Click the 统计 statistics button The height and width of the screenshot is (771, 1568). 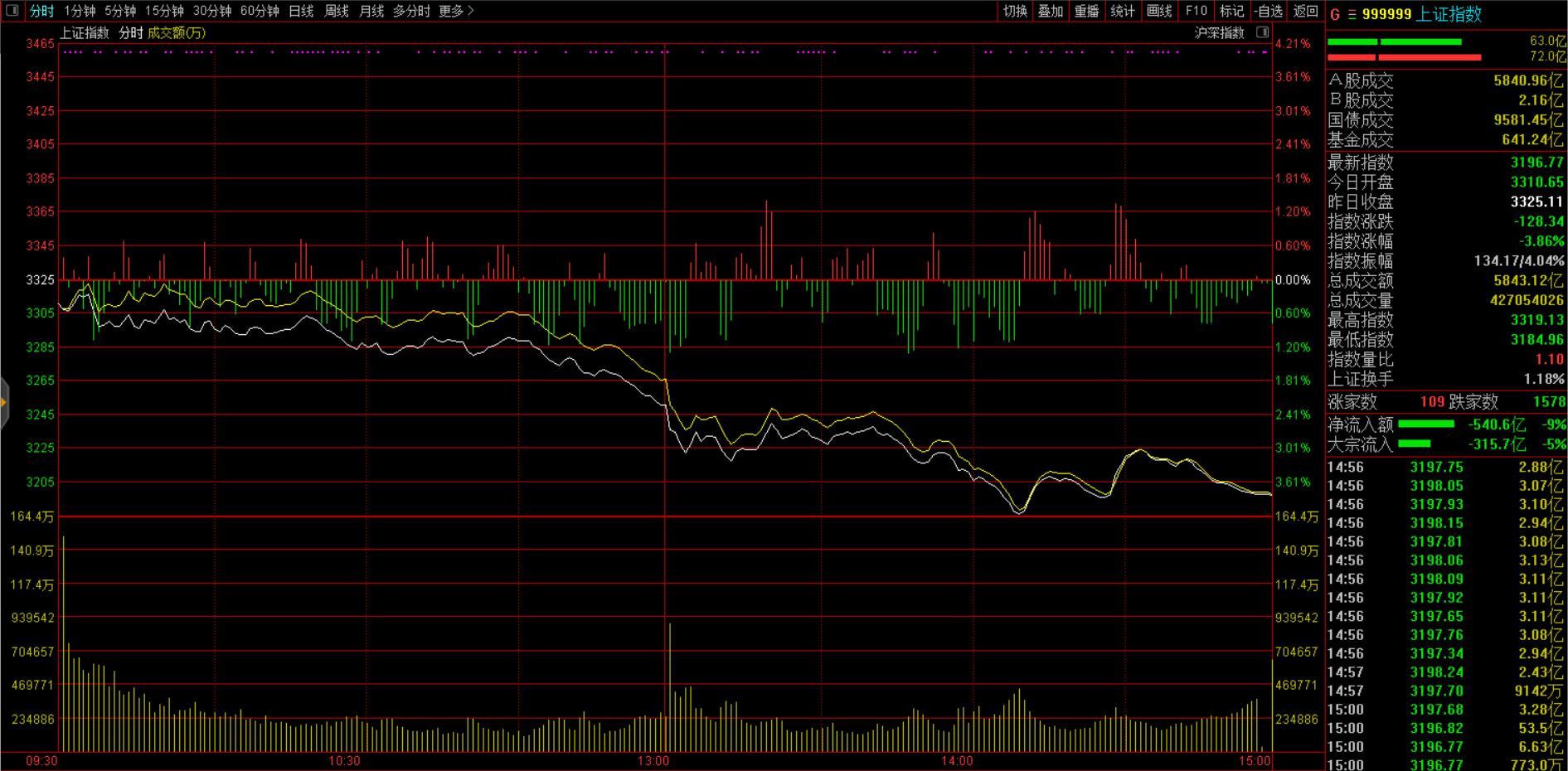pos(1123,11)
